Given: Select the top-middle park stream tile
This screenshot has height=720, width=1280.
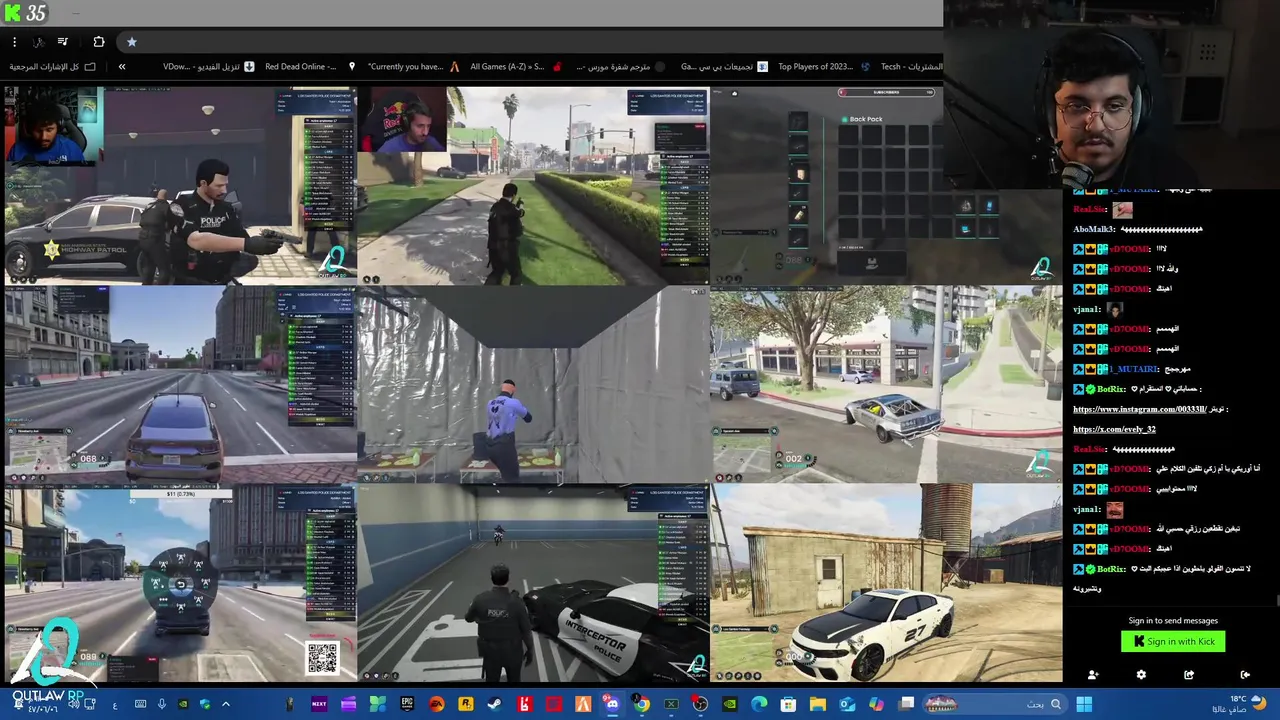Looking at the screenshot, I should pyautogui.click(x=533, y=186).
